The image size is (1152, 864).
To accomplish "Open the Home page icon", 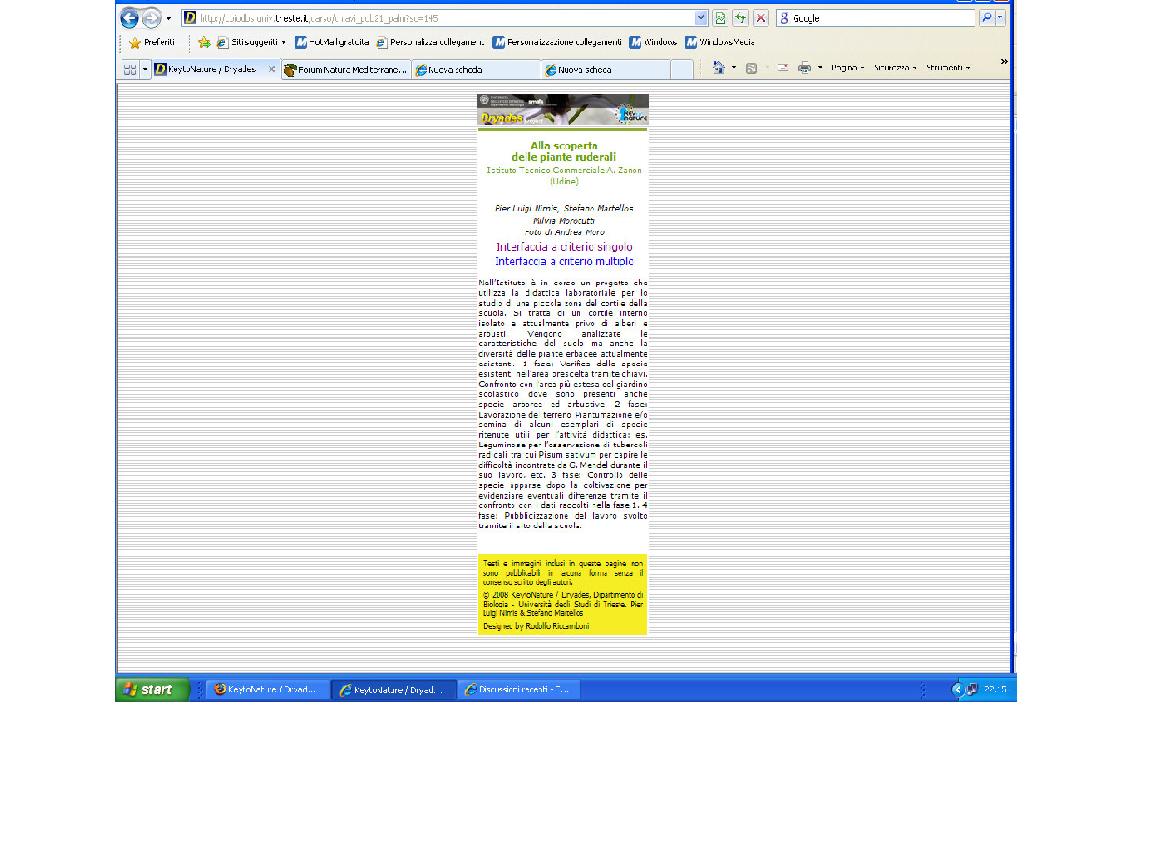I will (x=718, y=68).
